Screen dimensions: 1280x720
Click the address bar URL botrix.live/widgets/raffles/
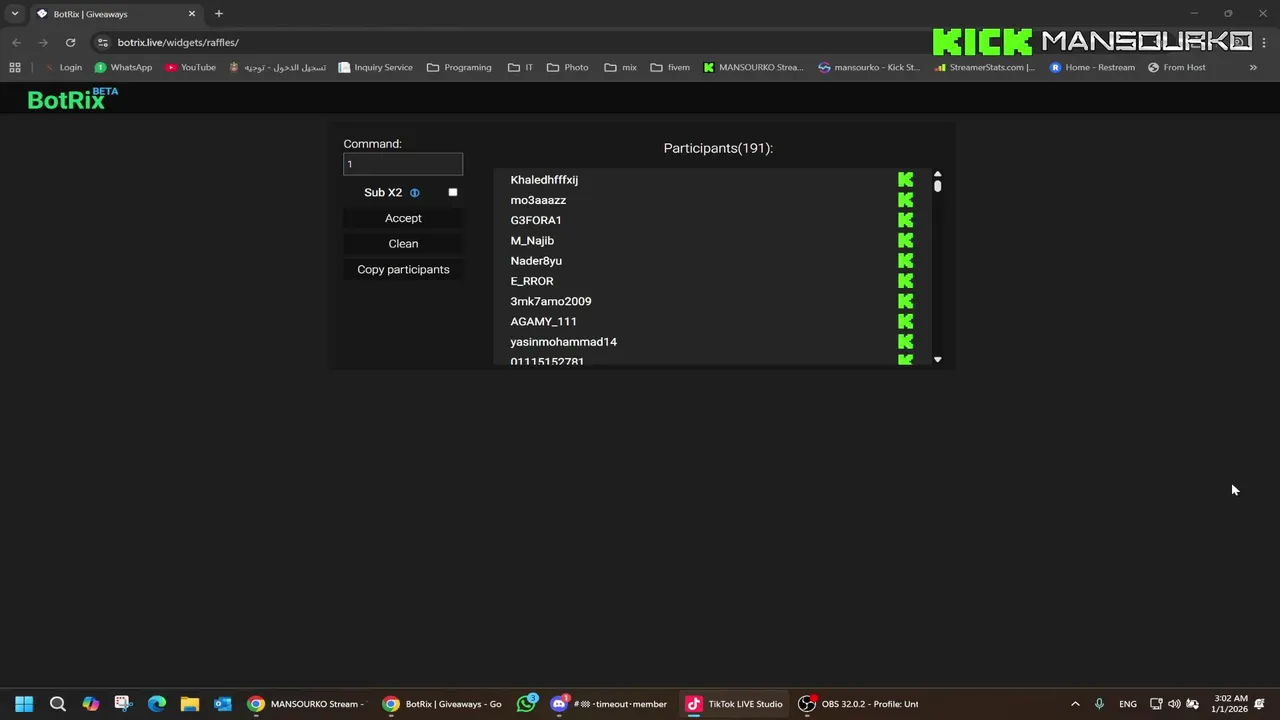click(x=178, y=42)
